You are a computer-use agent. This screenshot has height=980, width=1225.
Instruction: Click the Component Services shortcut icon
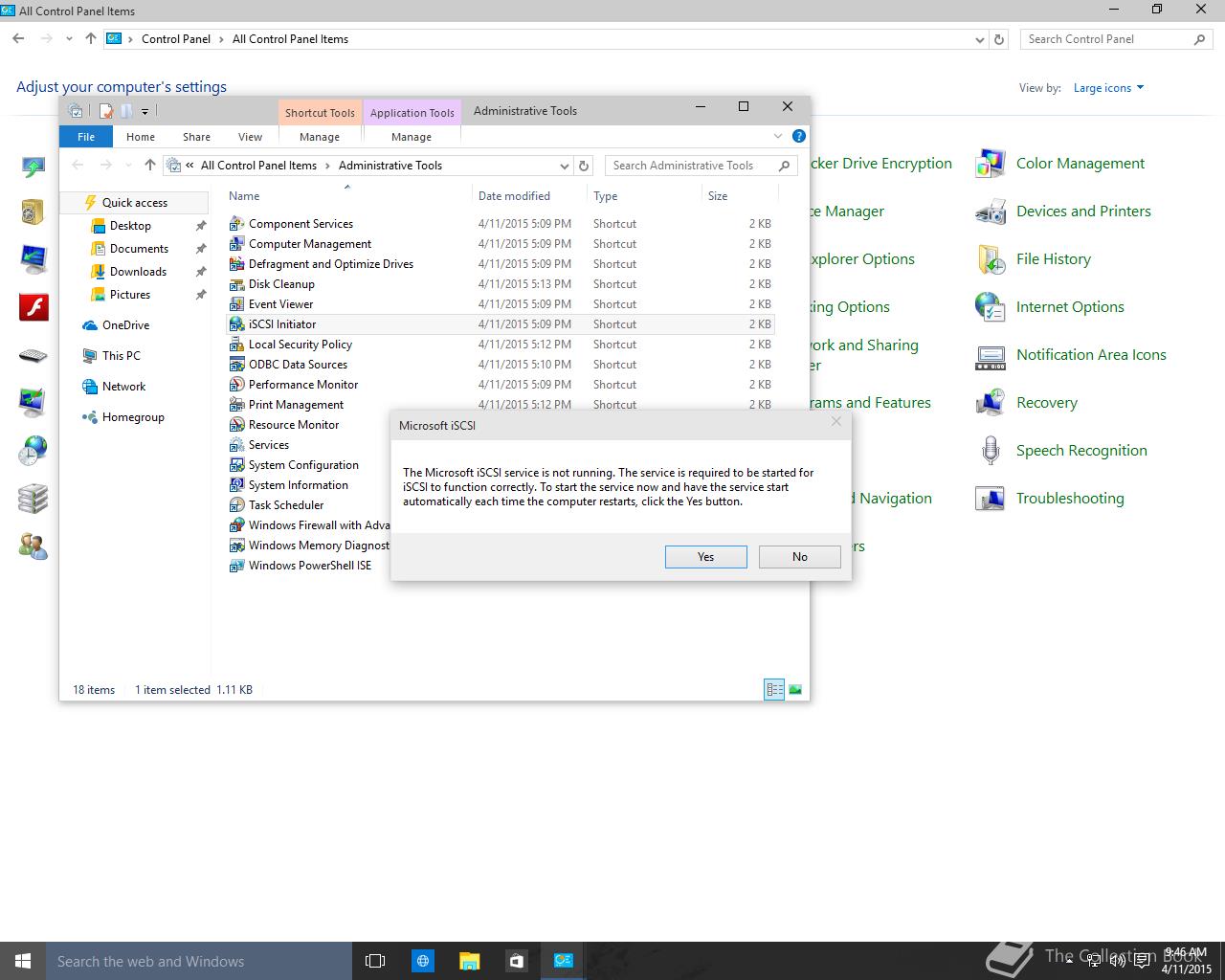click(x=236, y=224)
